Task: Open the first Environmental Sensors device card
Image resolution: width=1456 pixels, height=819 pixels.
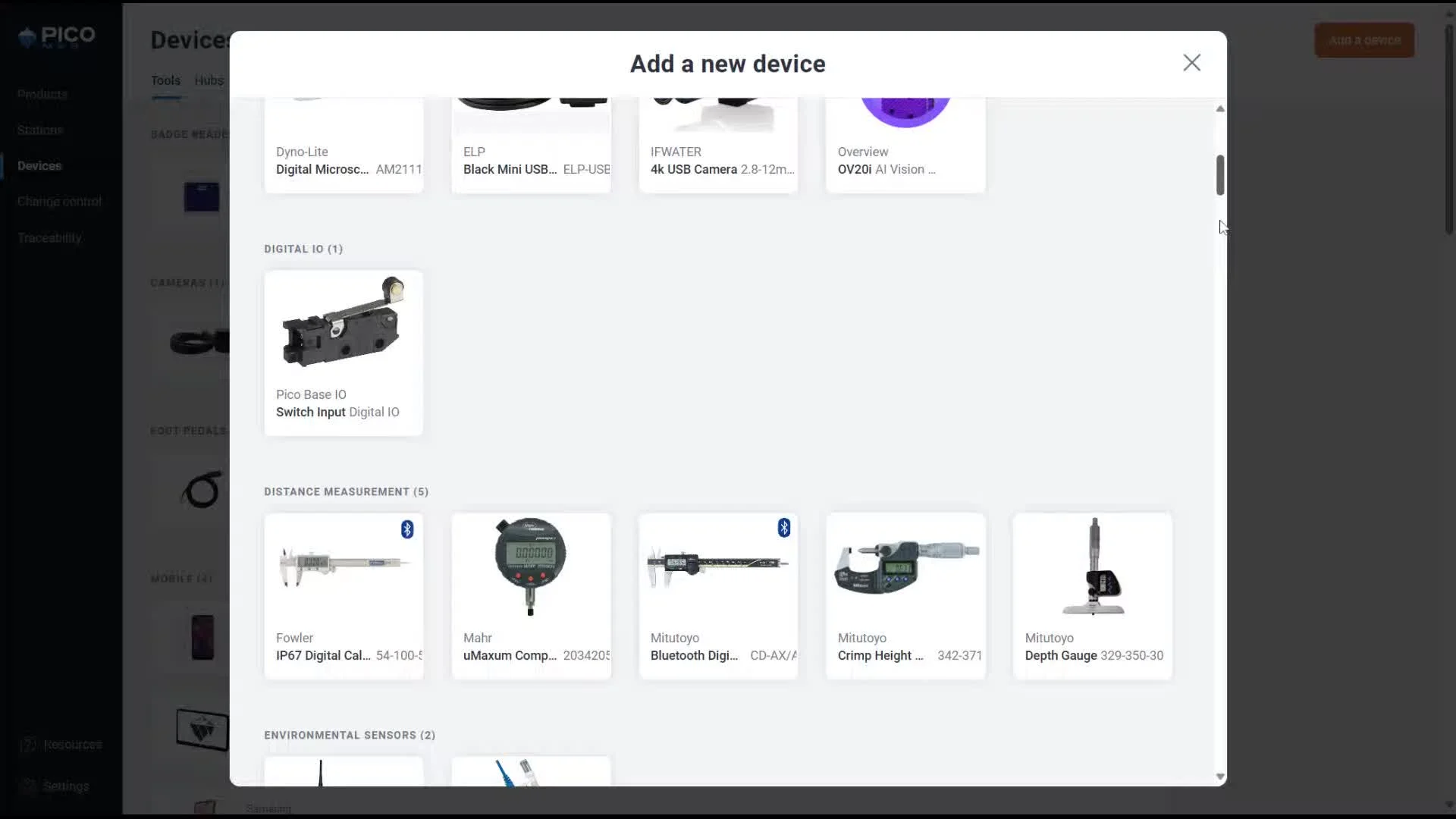Action: (x=344, y=771)
